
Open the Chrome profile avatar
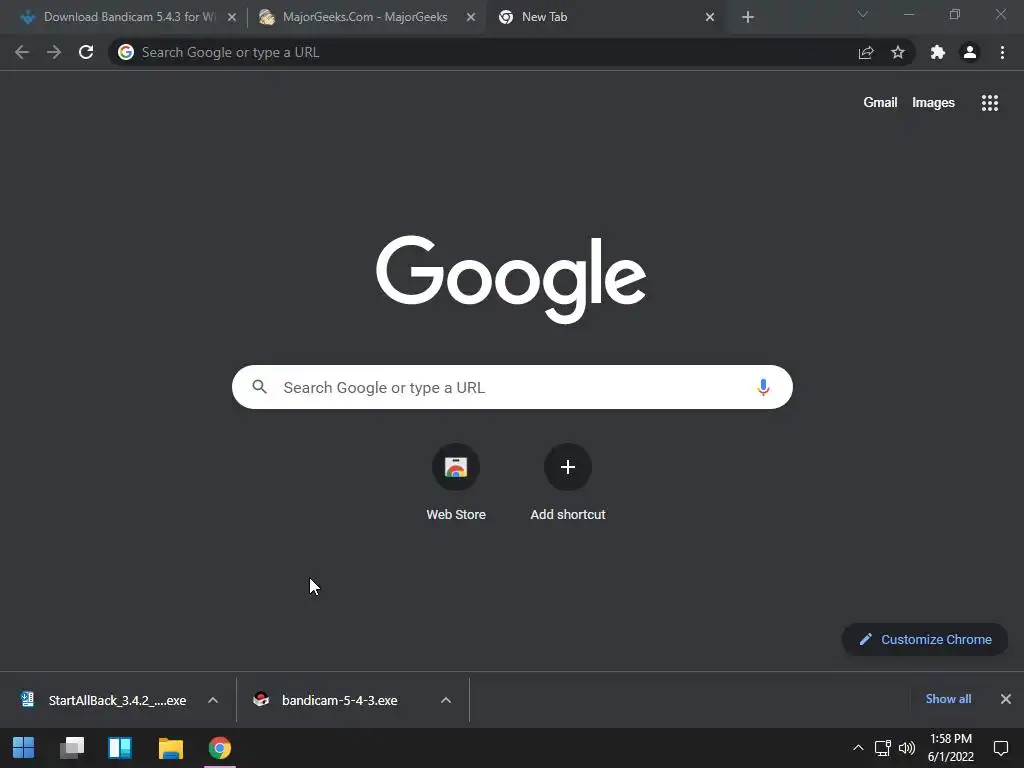pyautogui.click(x=970, y=52)
